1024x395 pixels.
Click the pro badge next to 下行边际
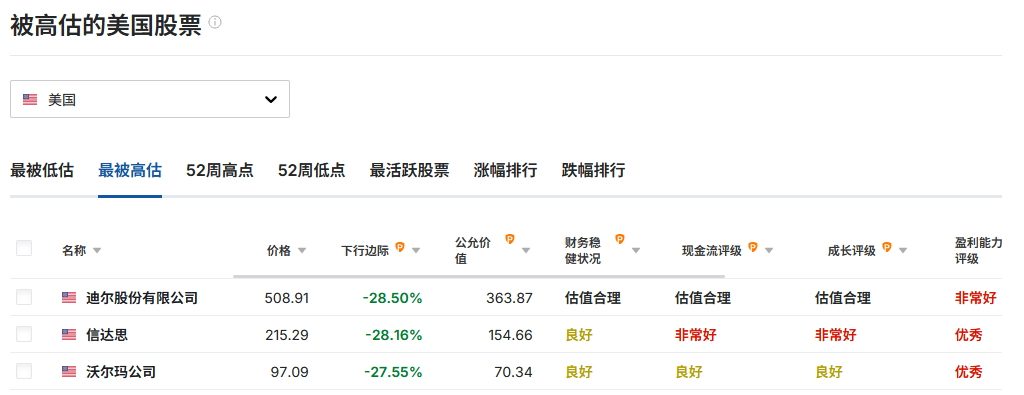click(x=400, y=247)
